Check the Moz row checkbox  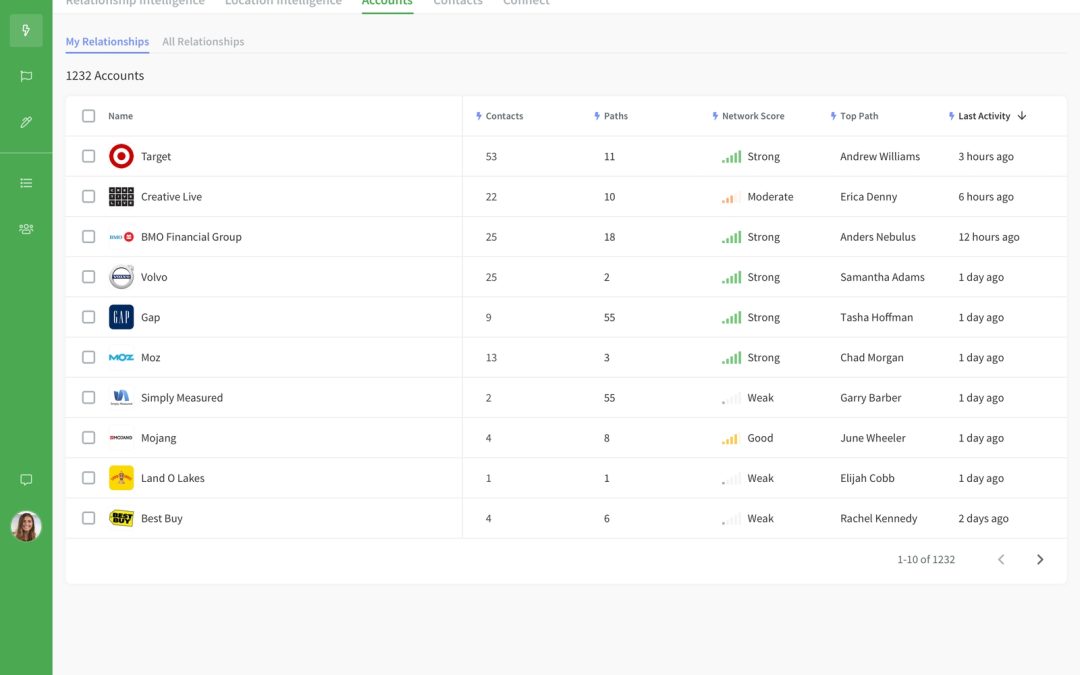pos(88,357)
